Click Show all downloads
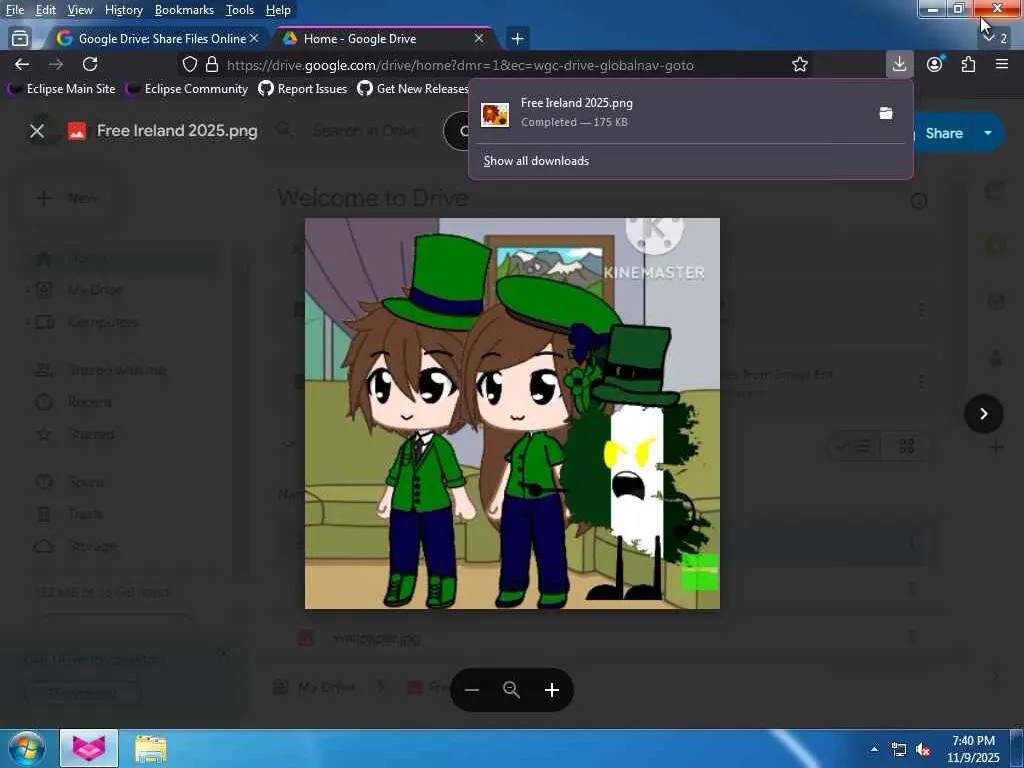Screen dimensions: 1024x768 536,161
